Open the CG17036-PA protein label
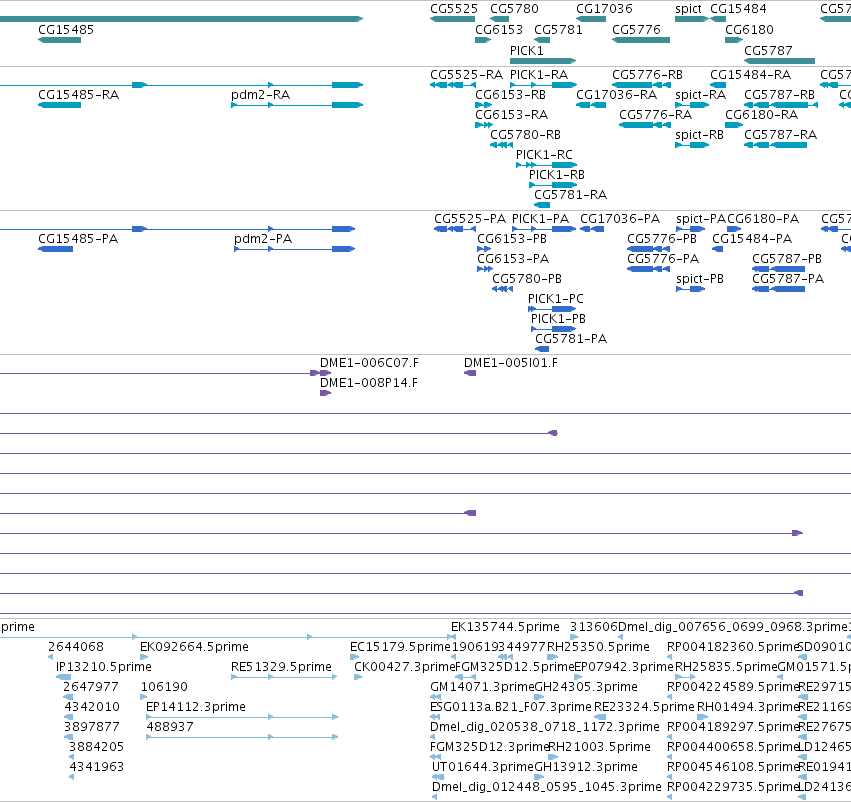This screenshot has width=851, height=802. tap(620, 219)
